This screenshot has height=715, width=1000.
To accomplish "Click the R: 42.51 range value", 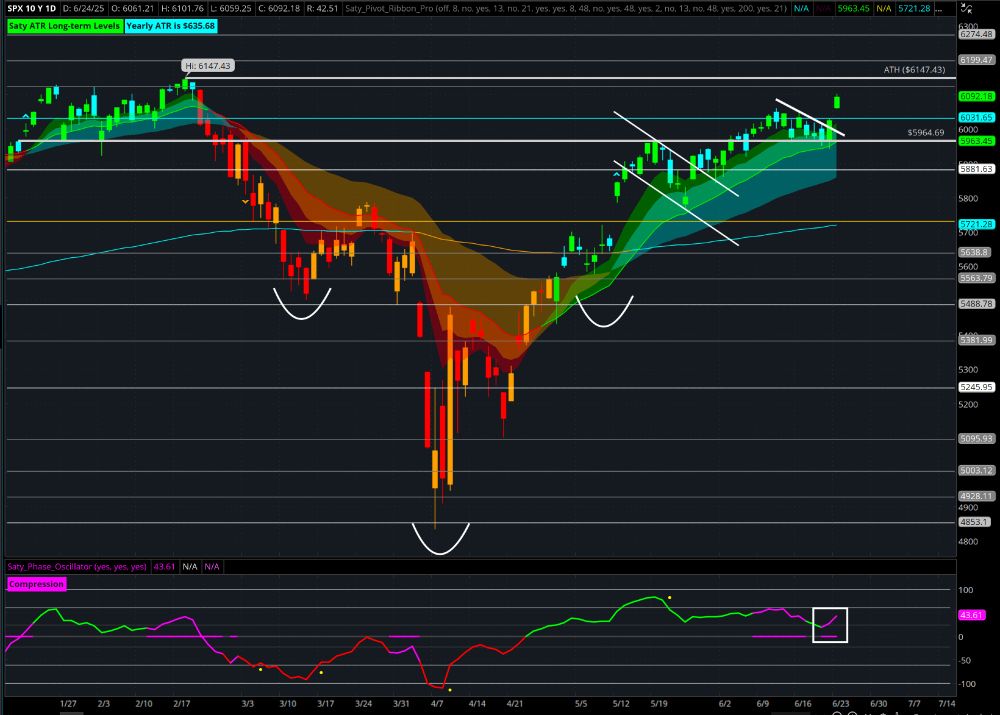I will (322, 8).
